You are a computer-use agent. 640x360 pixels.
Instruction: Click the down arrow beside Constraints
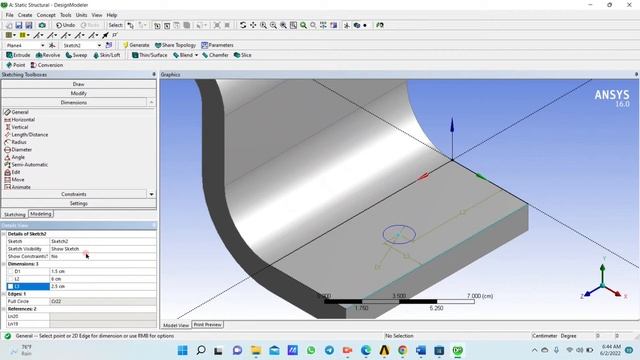click(151, 194)
